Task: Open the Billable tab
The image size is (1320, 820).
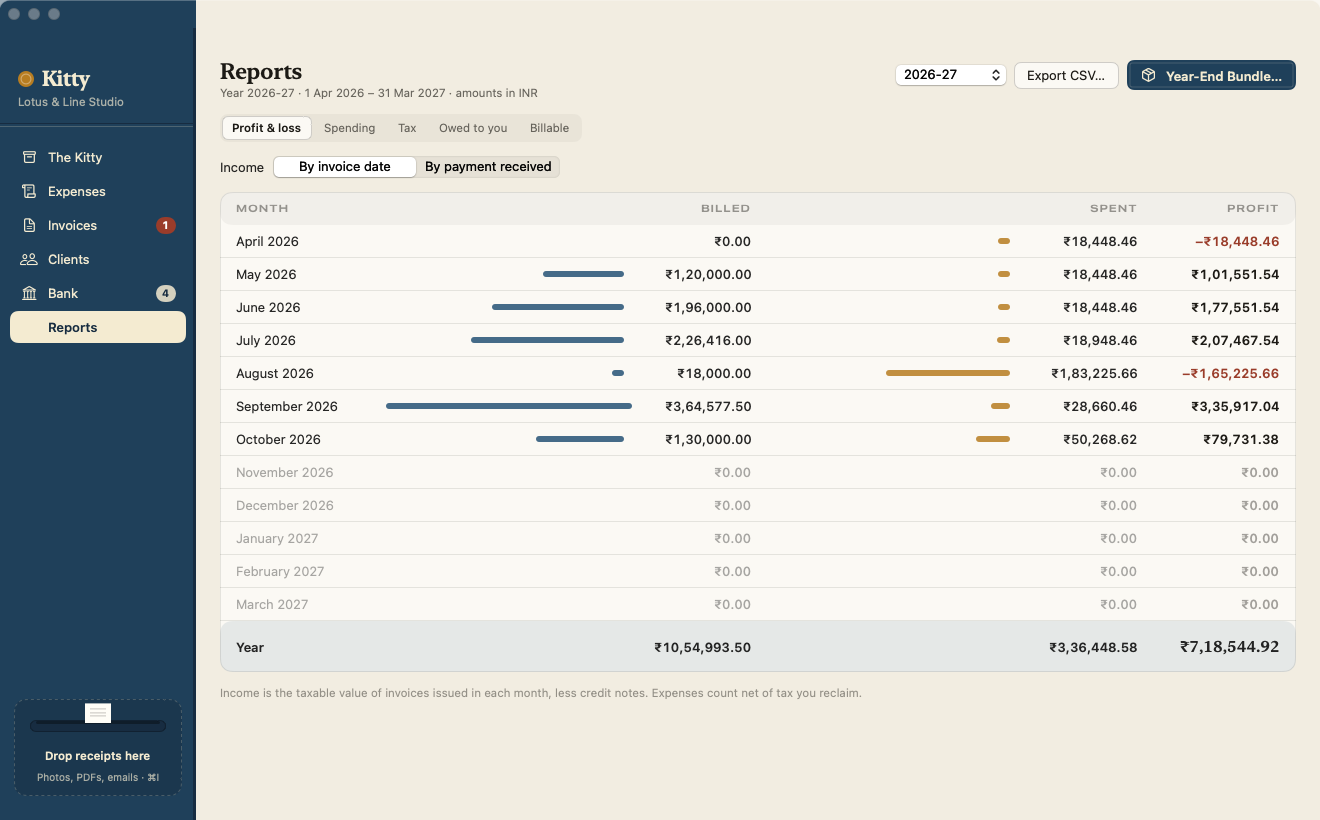Action: [x=549, y=128]
